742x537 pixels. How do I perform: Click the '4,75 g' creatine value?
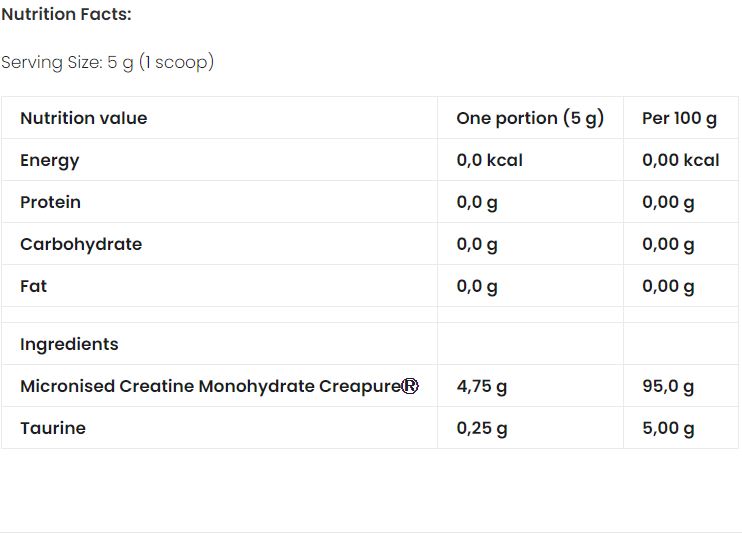(x=481, y=386)
